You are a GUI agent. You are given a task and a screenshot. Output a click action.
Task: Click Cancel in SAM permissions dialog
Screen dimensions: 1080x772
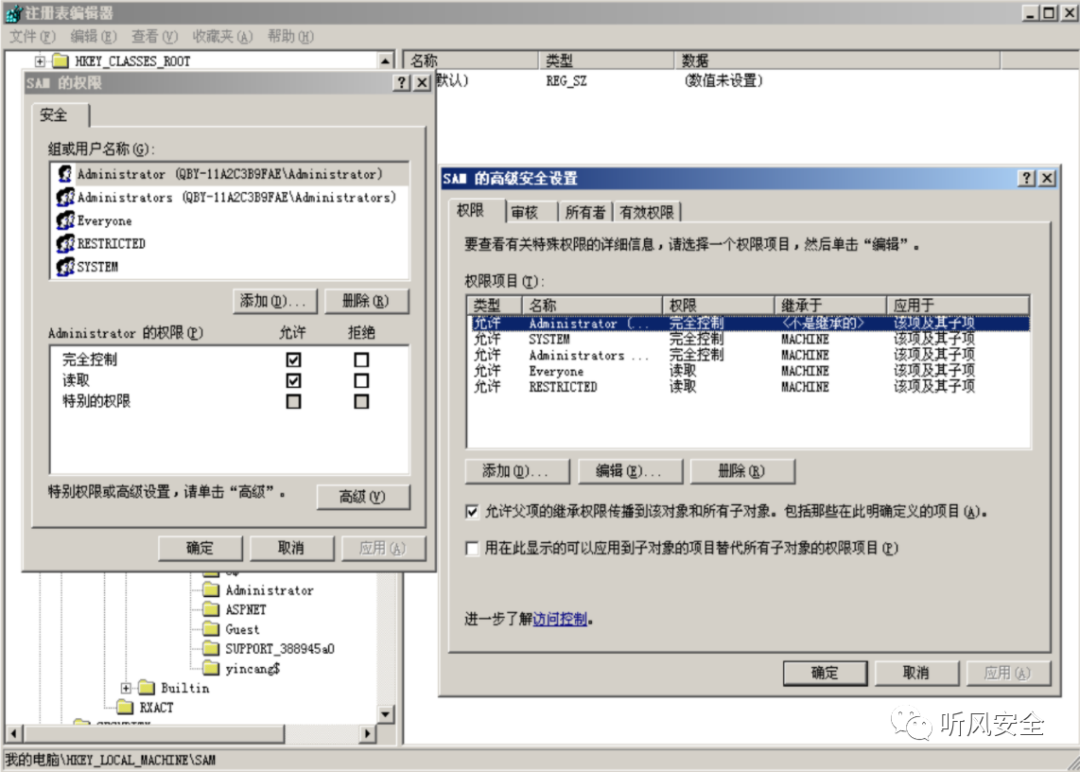click(x=291, y=548)
